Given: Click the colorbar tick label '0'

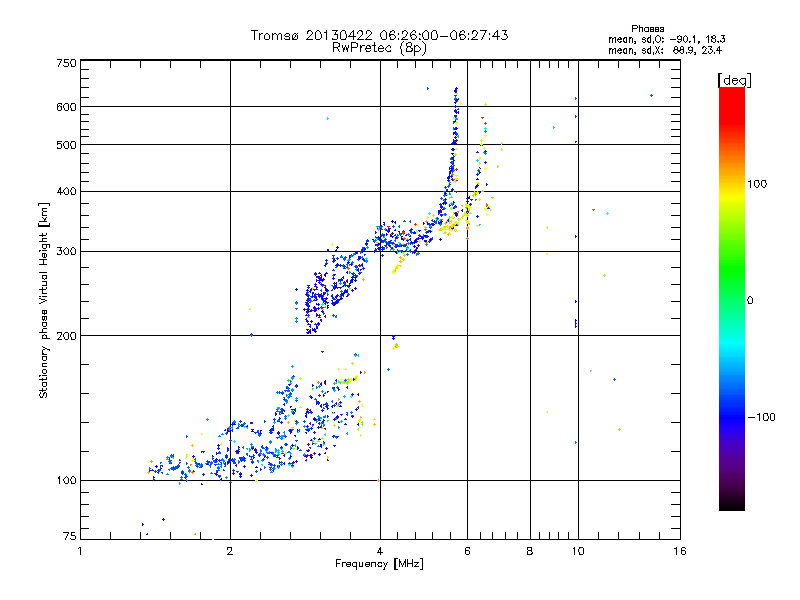Looking at the screenshot, I should [x=750, y=301].
